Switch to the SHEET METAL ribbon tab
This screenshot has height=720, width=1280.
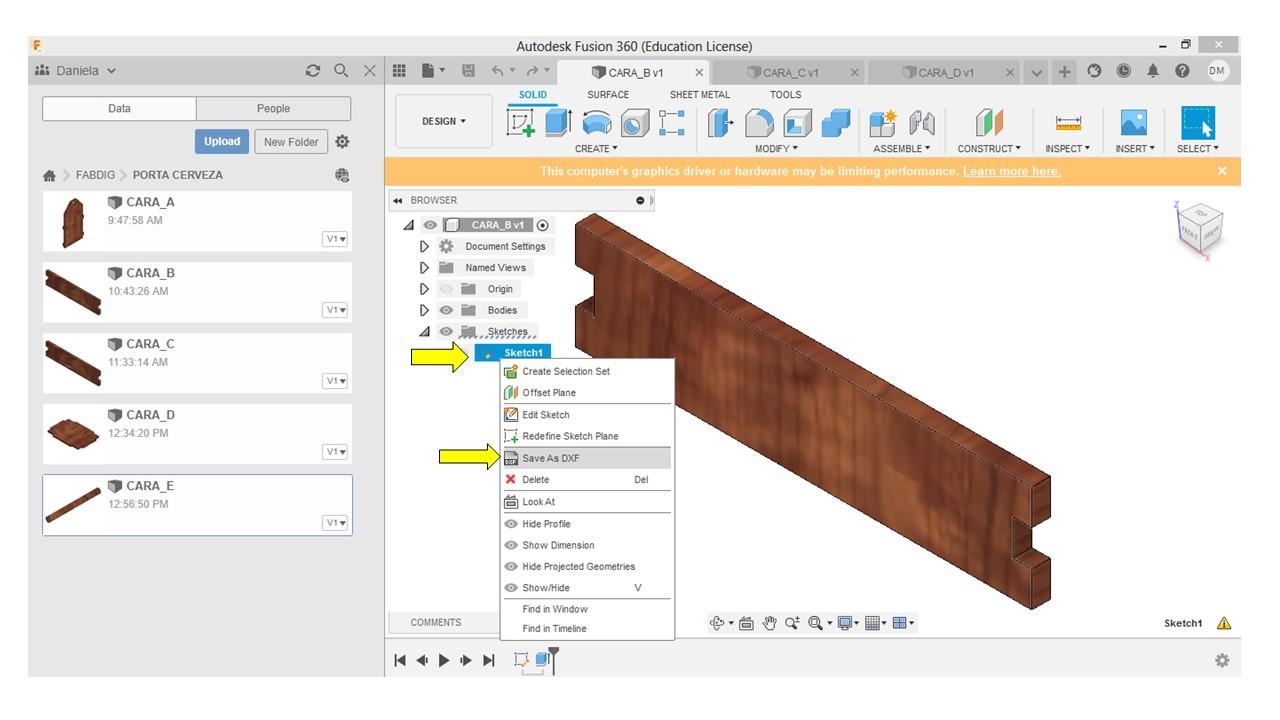click(x=700, y=95)
